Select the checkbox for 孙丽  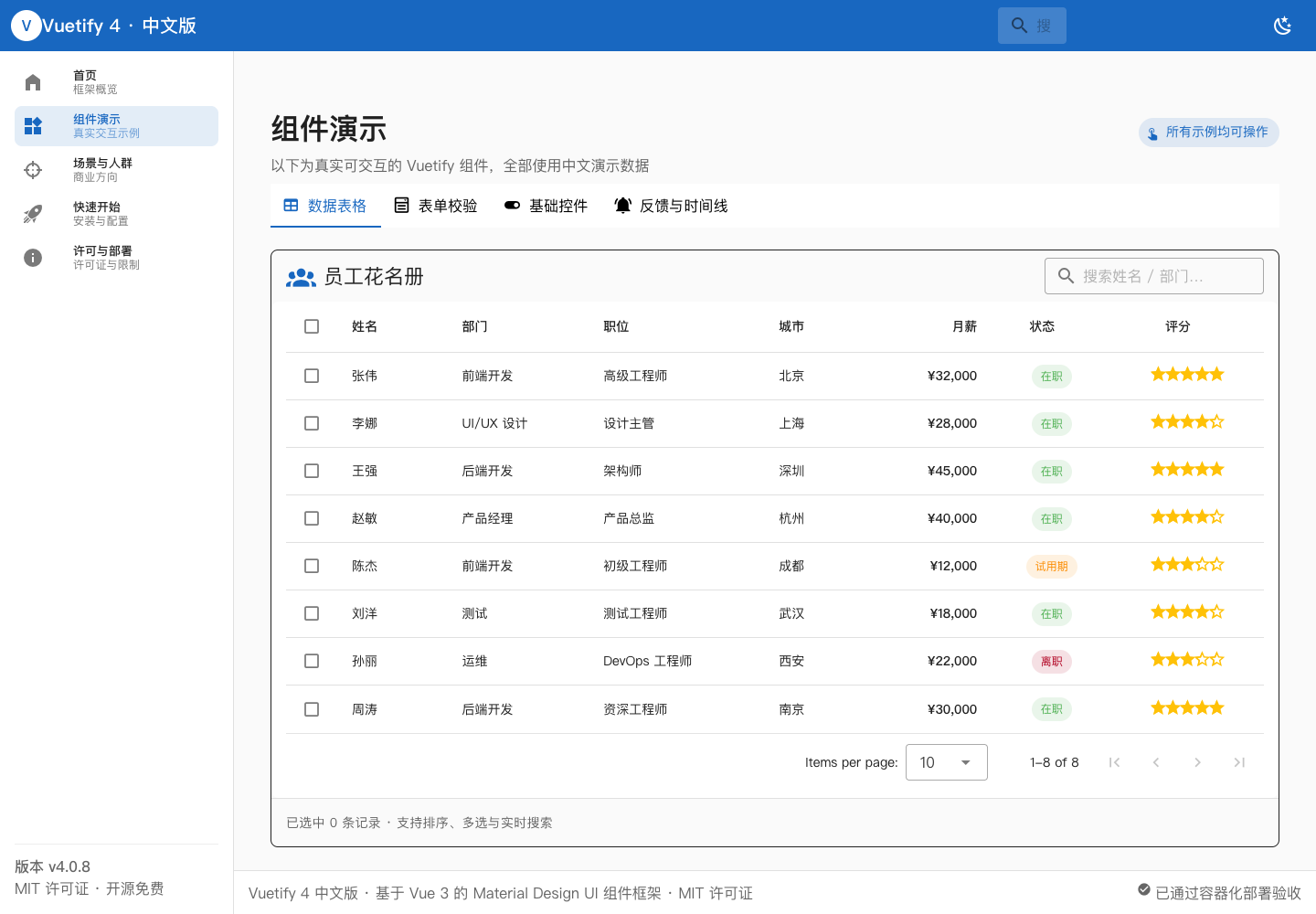pyautogui.click(x=312, y=661)
